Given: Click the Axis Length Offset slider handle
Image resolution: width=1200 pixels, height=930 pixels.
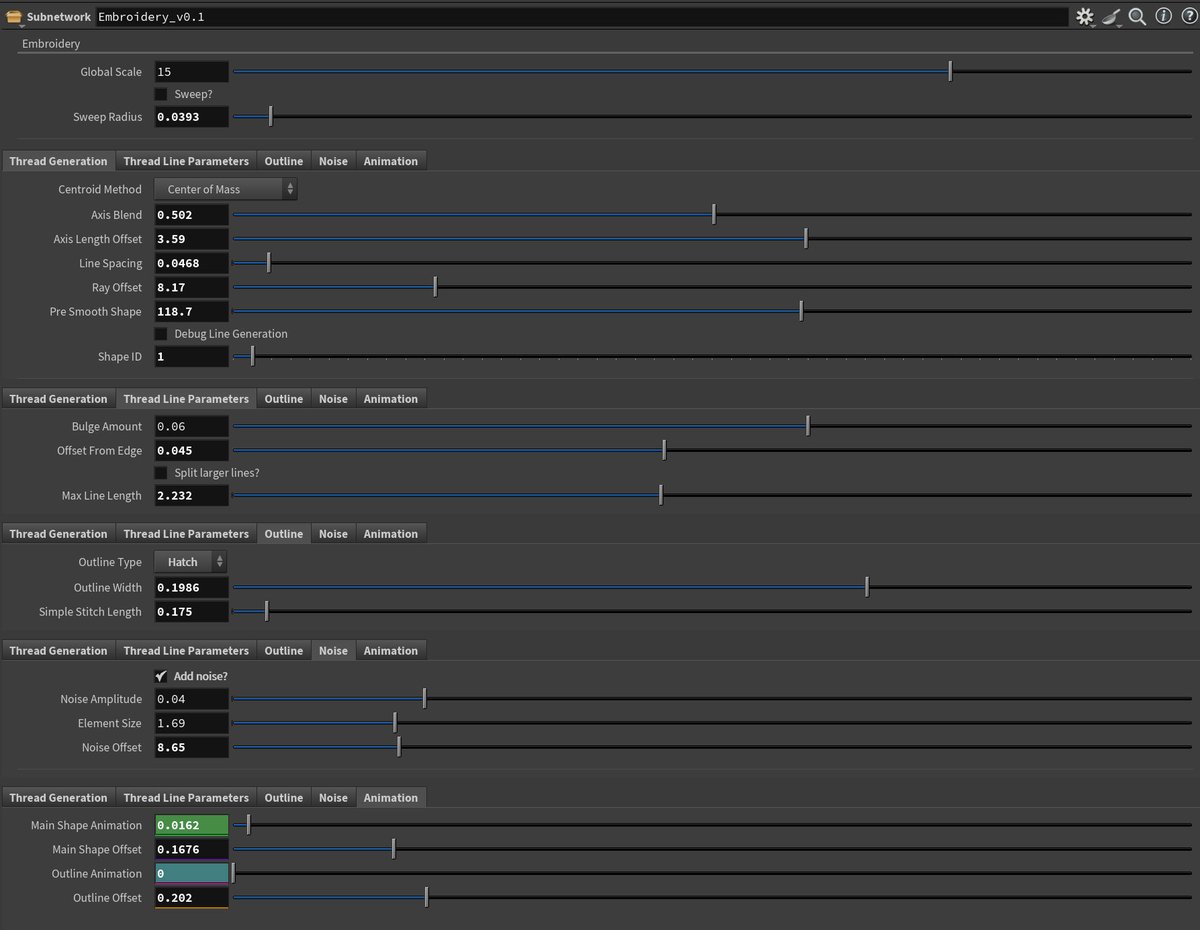Looking at the screenshot, I should tap(806, 239).
